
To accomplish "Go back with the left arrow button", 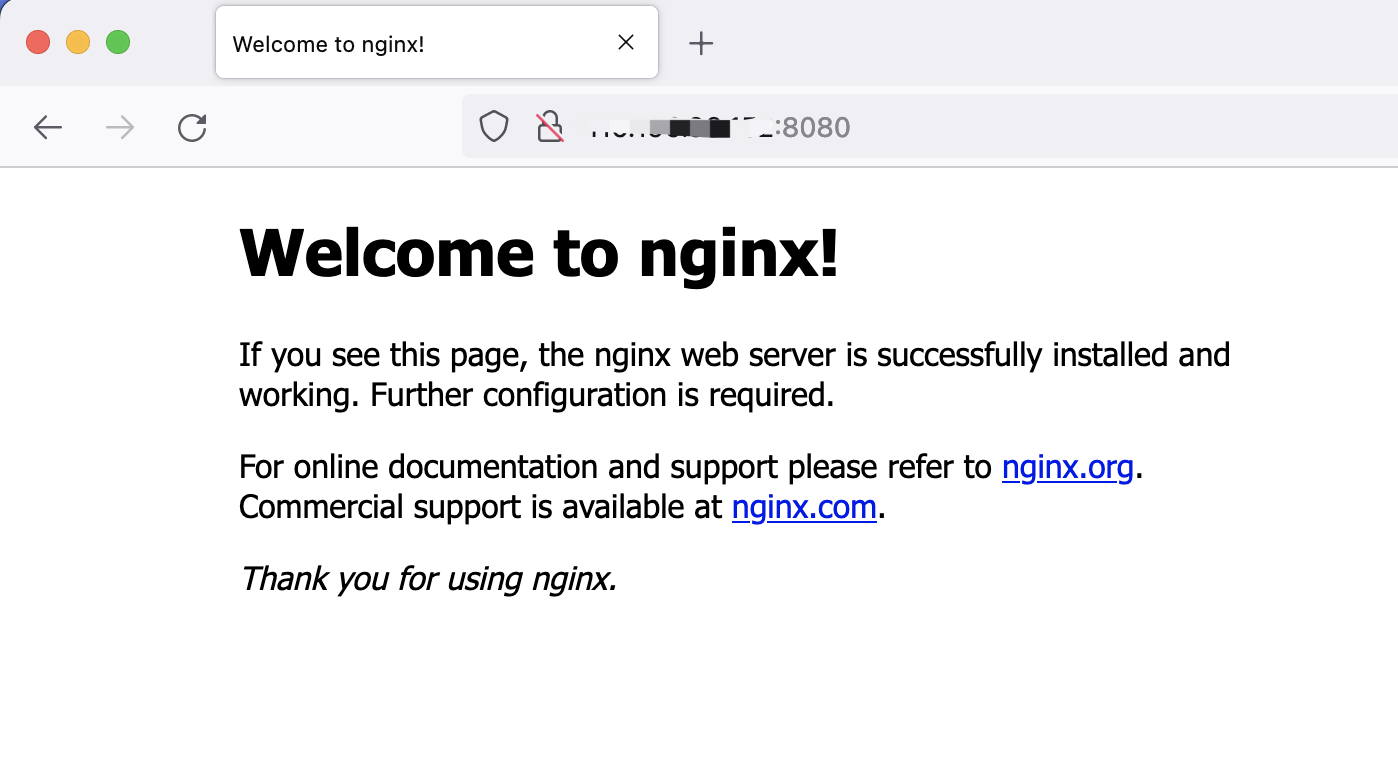I will [x=48, y=127].
